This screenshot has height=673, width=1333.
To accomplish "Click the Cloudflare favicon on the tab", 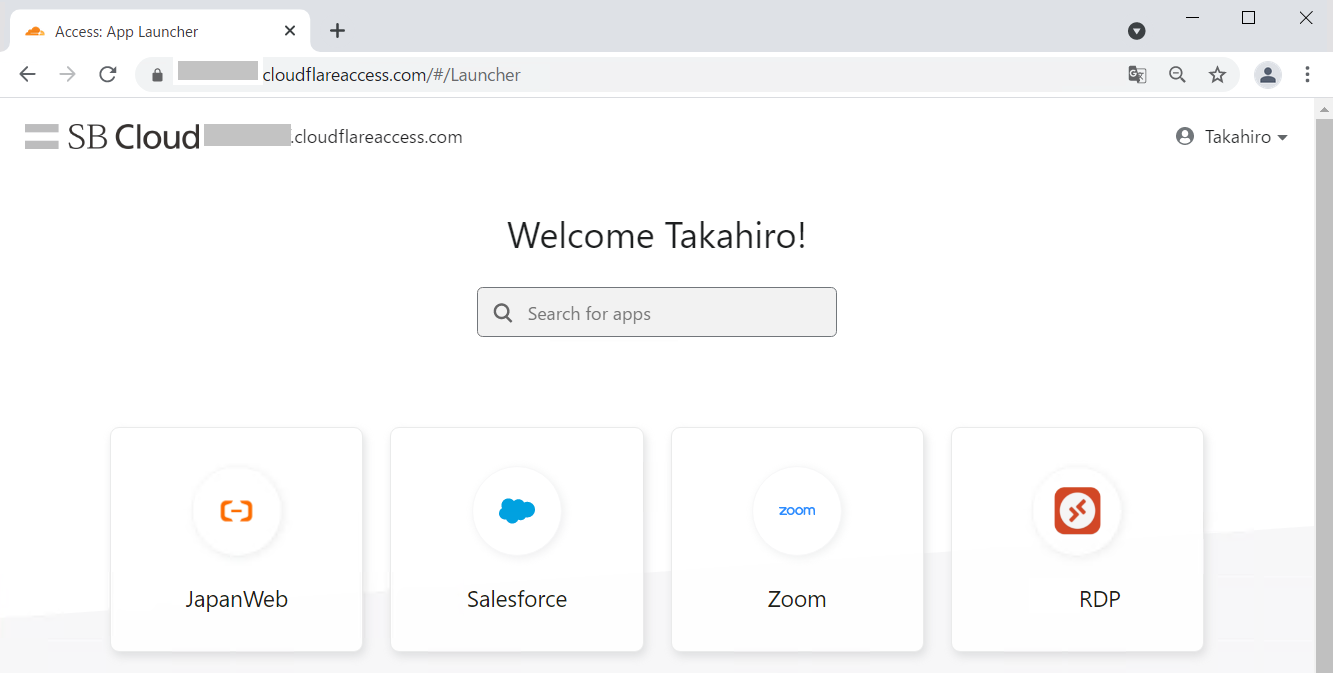I will point(34,31).
